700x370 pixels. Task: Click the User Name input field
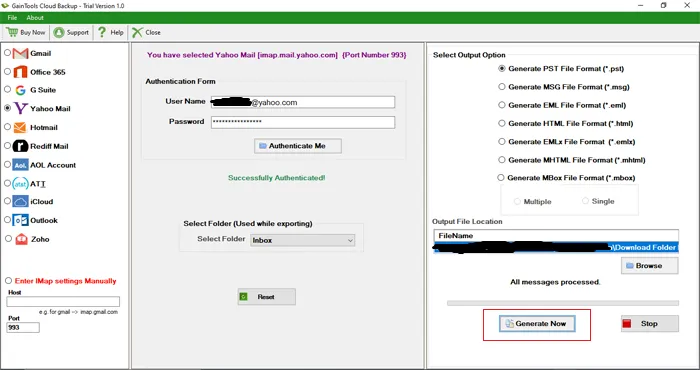pos(303,102)
